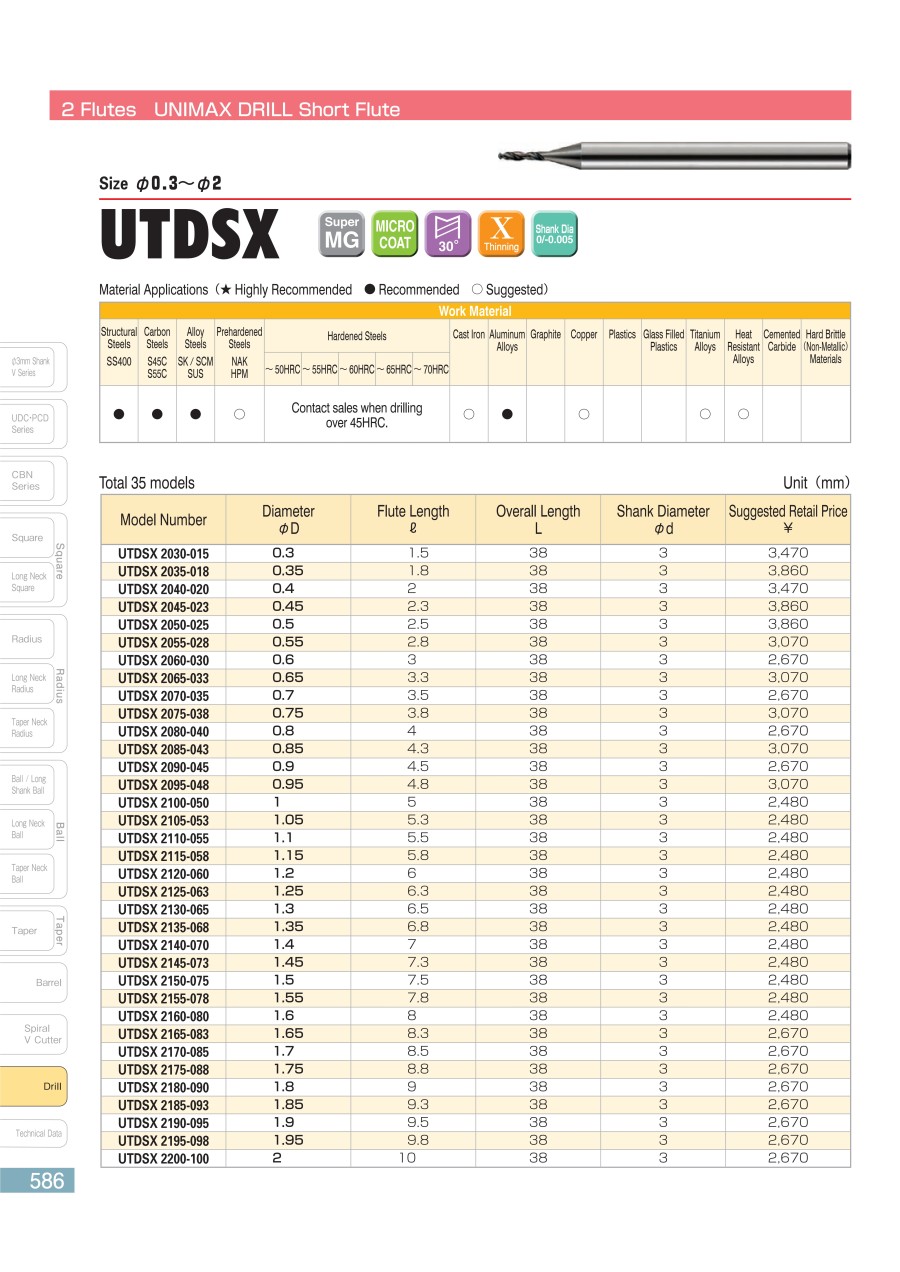Click the Titanium Alloys suggested circle
900x1272 pixels.
tap(705, 414)
